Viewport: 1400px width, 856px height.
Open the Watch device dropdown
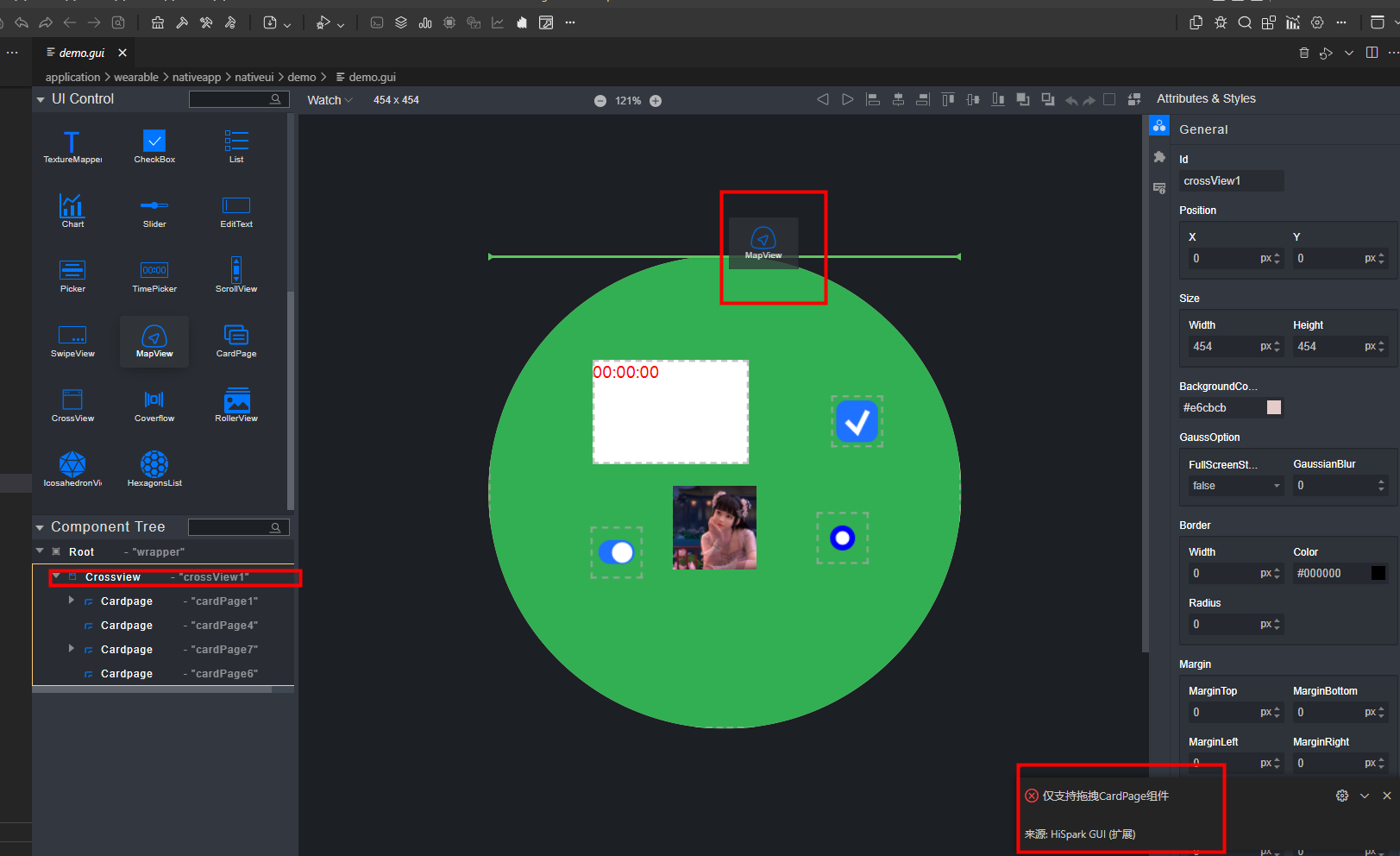point(330,100)
